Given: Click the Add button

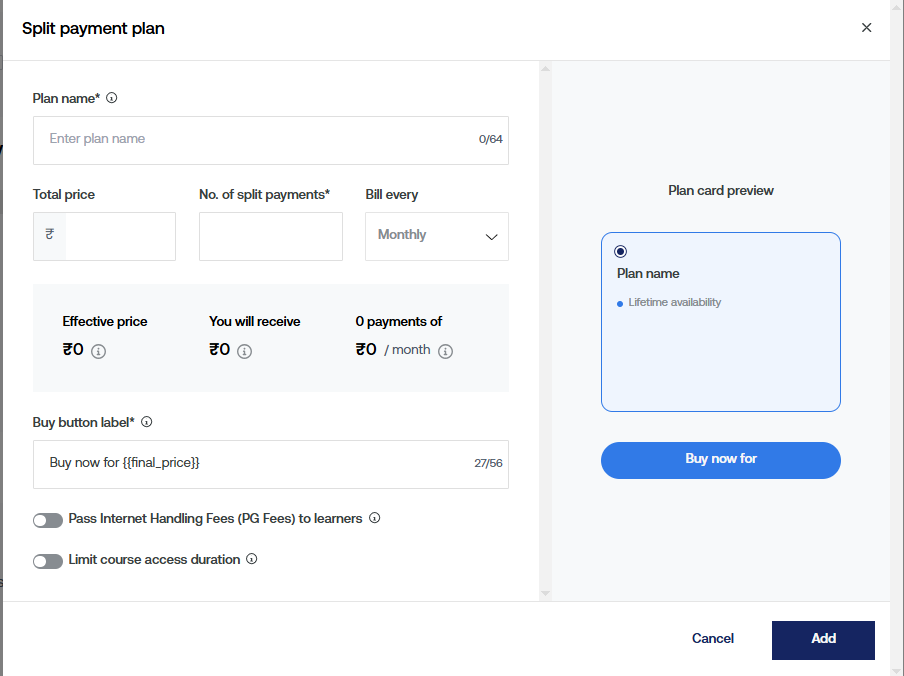Looking at the screenshot, I should (x=823, y=640).
